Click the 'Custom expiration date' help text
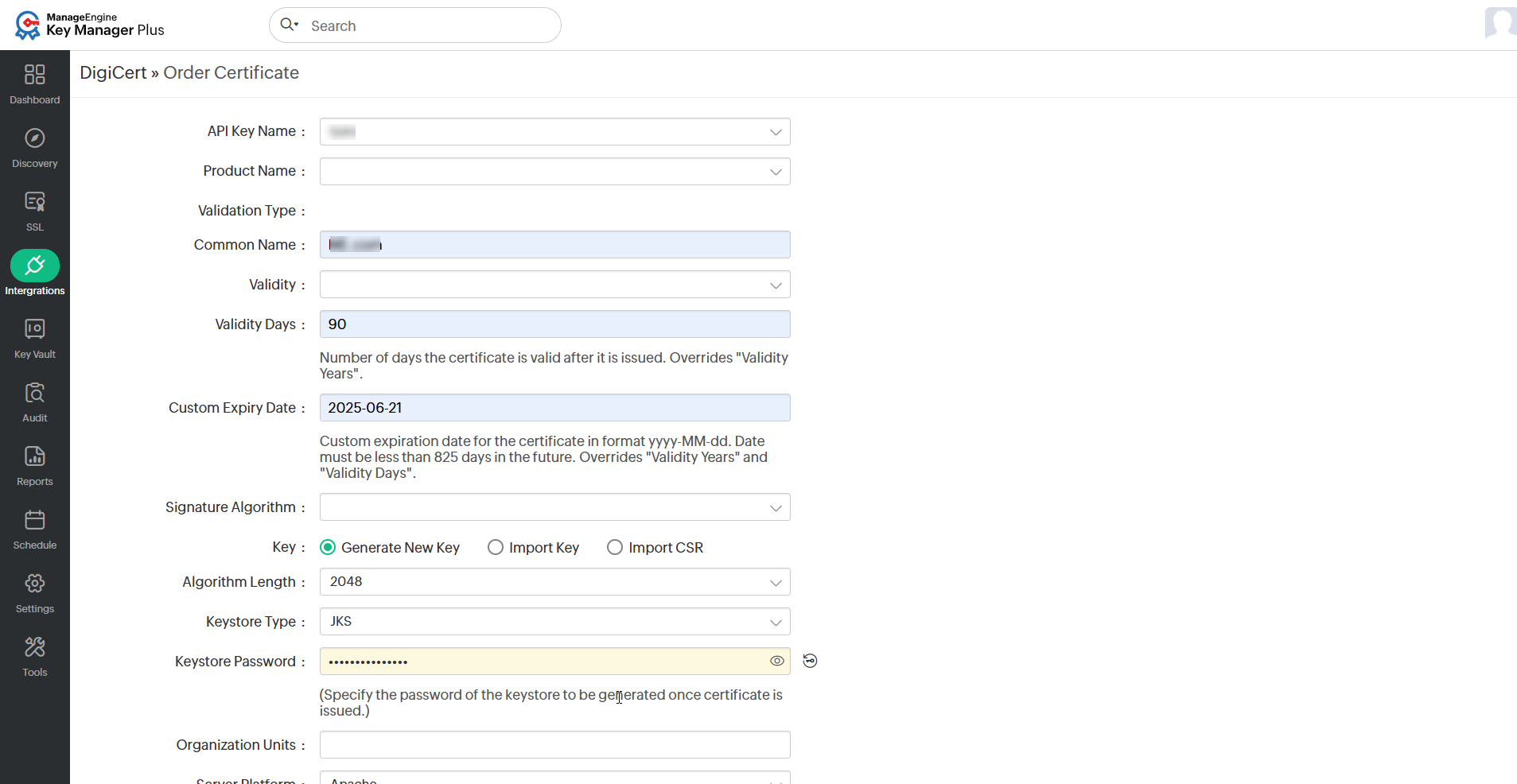The width and height of the screenshot is (1517, 784). point(543,457)
